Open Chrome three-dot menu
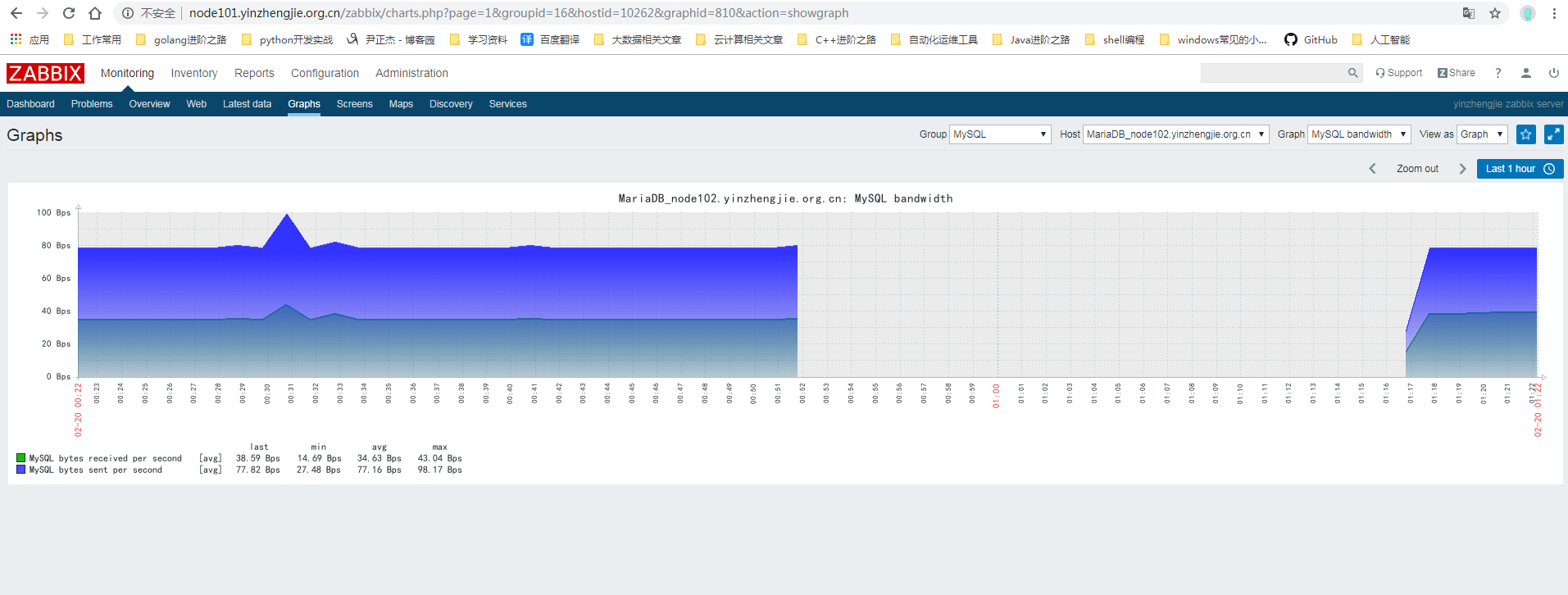The width and height of the screenshot is (1568, 595). [1554, 13]
